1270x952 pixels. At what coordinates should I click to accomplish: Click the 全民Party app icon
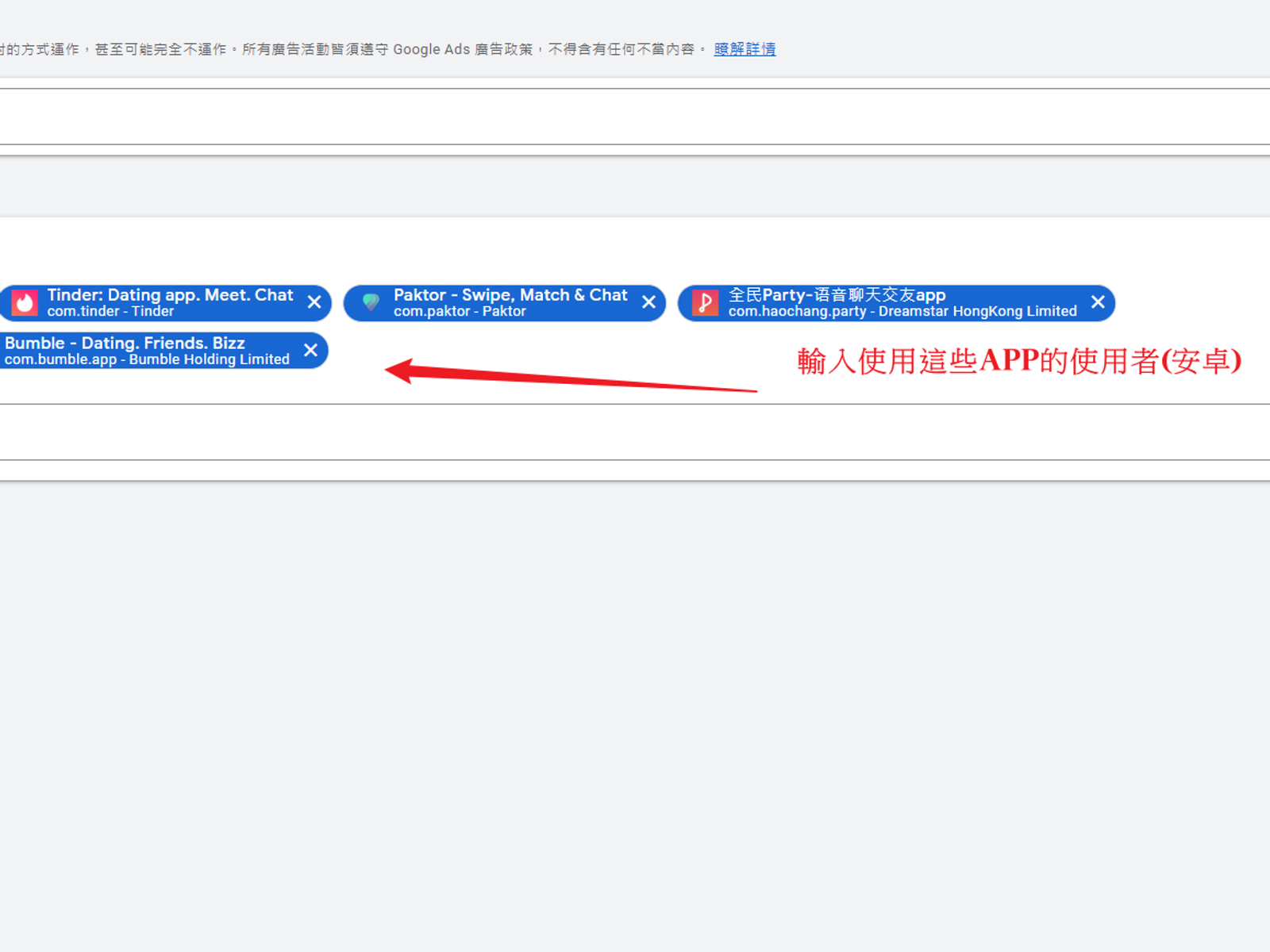pyautogui.click(x=705, y=303)
